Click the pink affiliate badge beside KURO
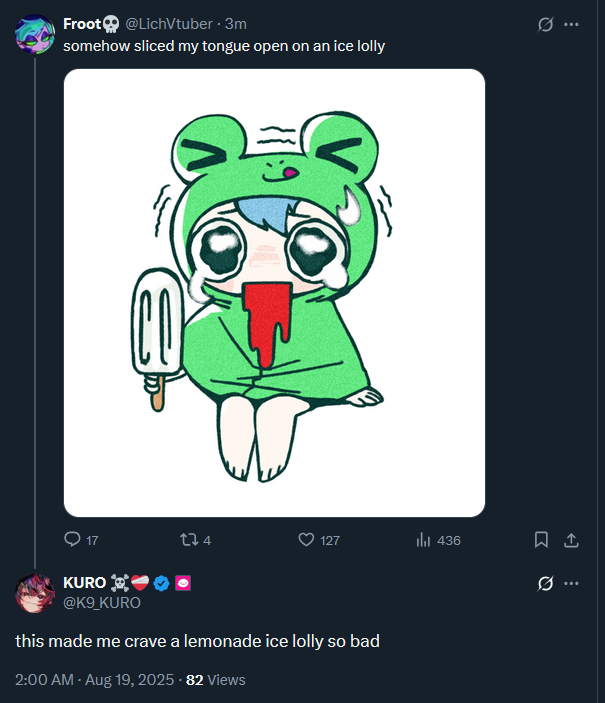605x703 pixels. tap(183, 583)
